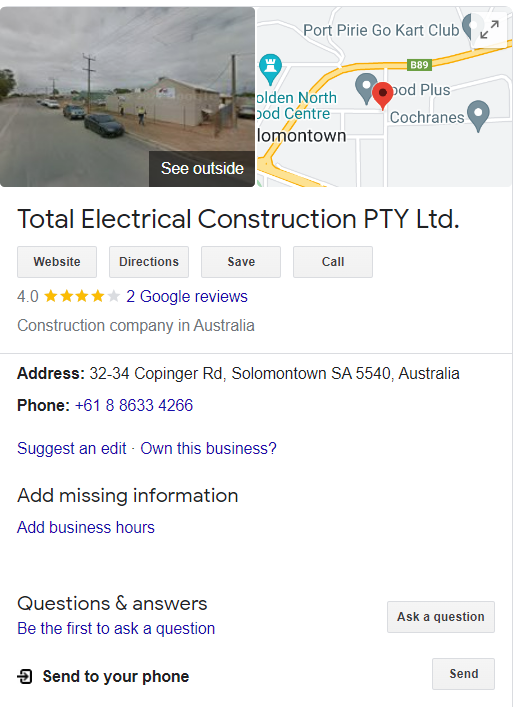Get Directions to the business
The width and height of the screenshot is (516, 707).
click(x=149, y=262)
